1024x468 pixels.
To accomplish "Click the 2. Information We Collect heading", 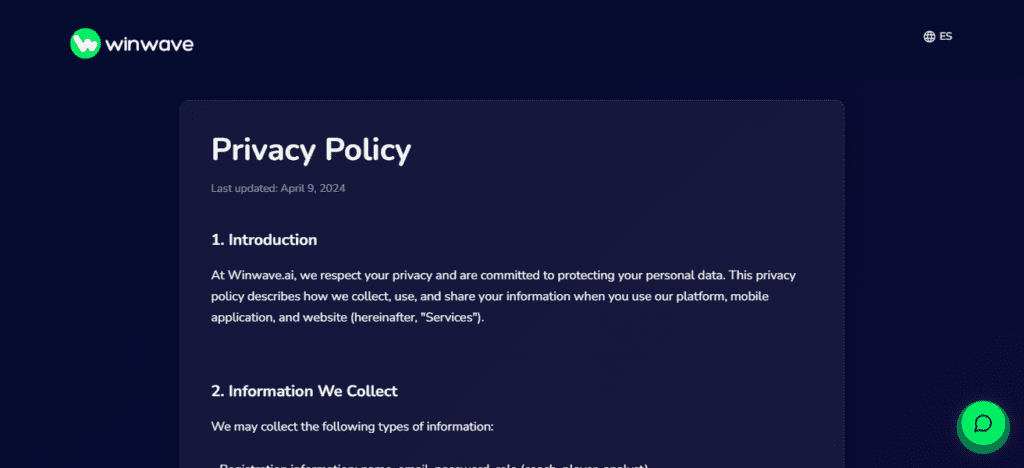I will pos(304,391).
